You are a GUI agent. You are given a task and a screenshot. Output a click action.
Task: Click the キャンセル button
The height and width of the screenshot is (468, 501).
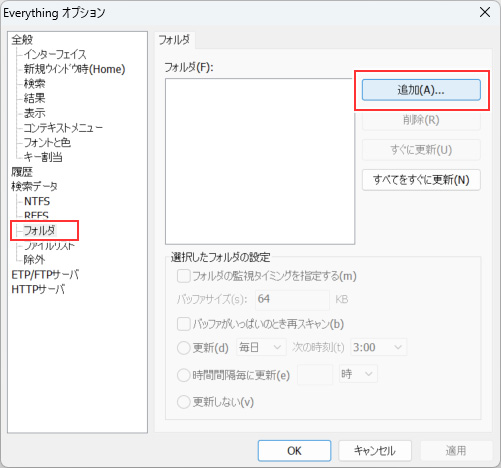(375, 451)
